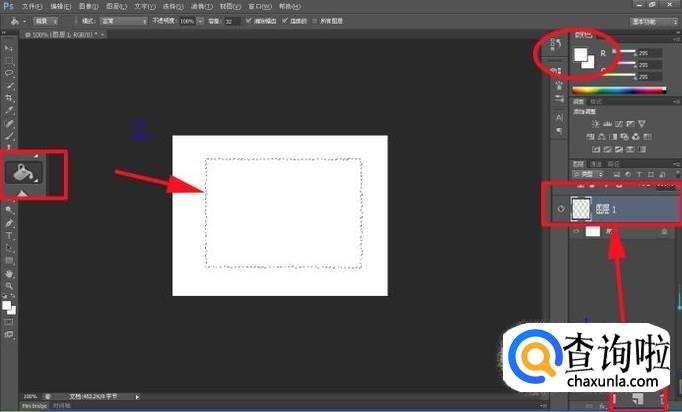
Task: Toggle the Contiguous checkbox
Action: [x=285, y=20]
